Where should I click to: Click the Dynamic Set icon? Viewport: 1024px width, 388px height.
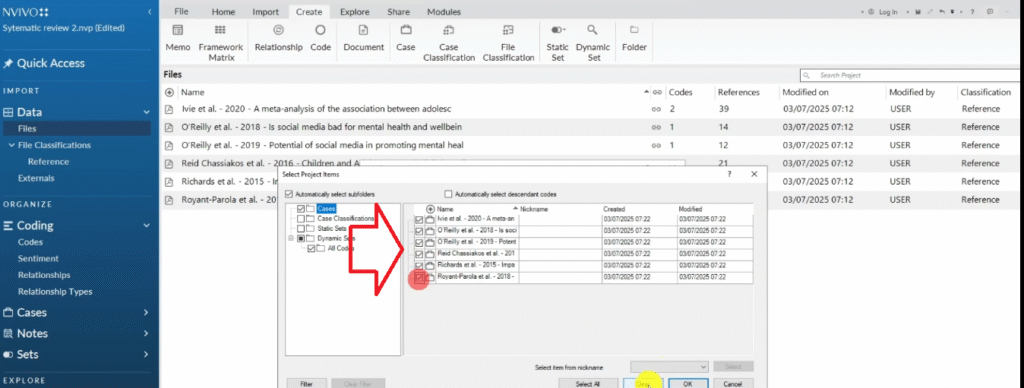click(x=592, y=30)
